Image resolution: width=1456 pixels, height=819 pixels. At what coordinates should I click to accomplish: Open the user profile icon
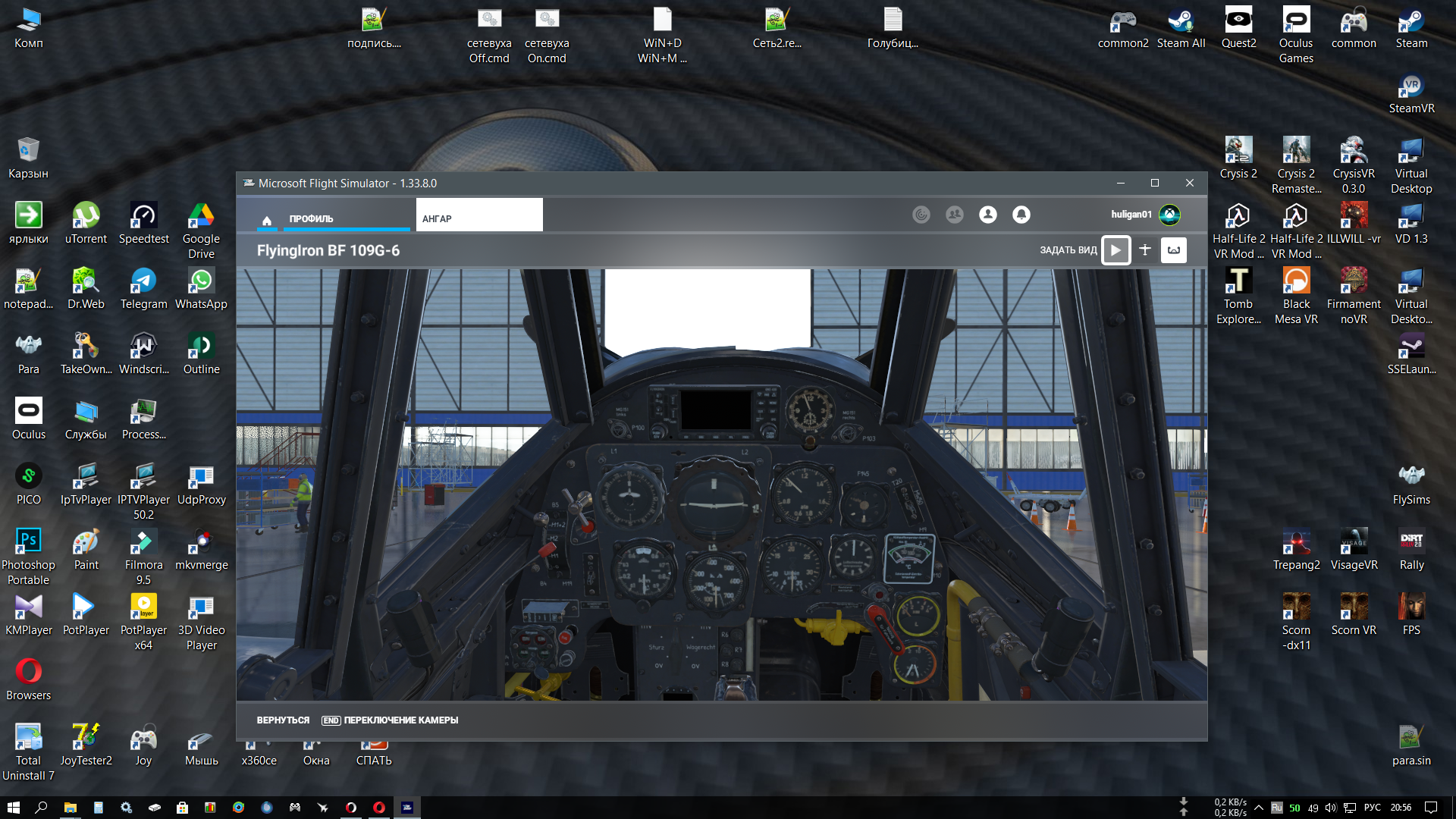pyautogui.click(x=988, y=215)
